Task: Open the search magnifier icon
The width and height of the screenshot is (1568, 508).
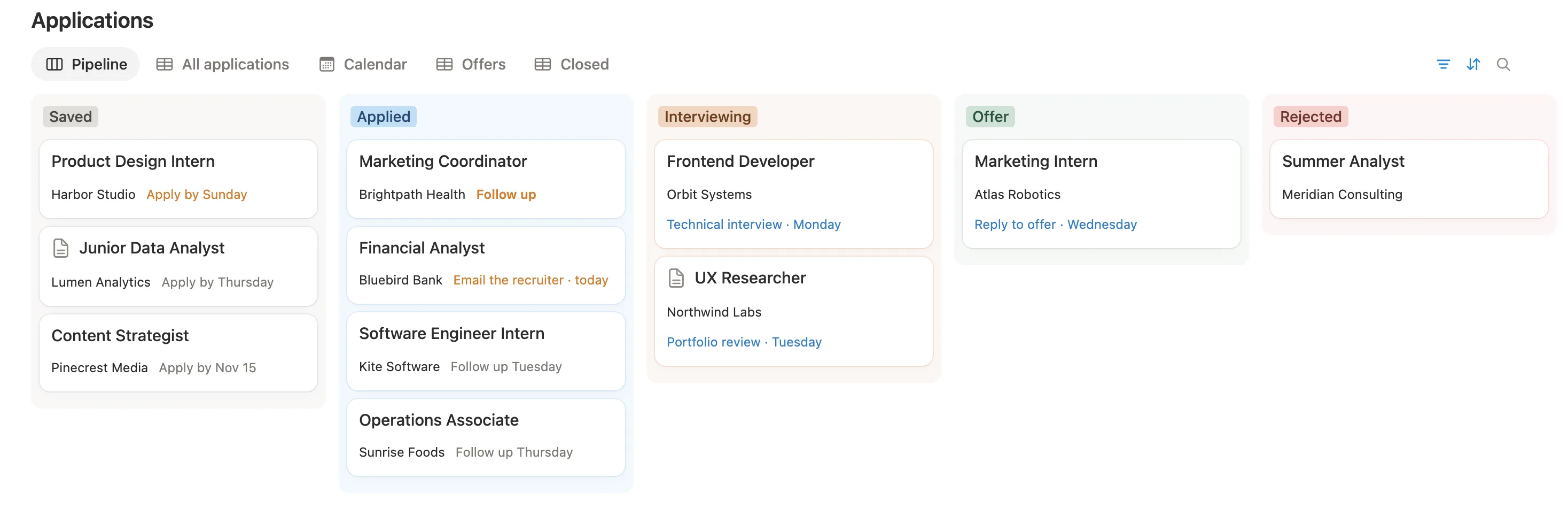Action: pyautogui.click(x=1503, y=64)
